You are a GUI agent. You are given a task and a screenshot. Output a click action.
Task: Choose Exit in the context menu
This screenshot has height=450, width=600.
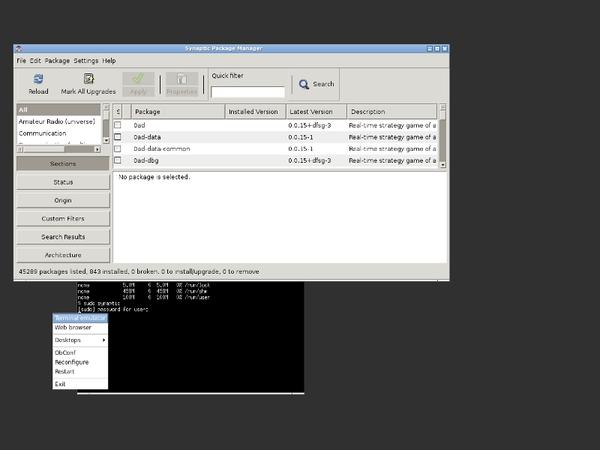click(x=80, y=384)
